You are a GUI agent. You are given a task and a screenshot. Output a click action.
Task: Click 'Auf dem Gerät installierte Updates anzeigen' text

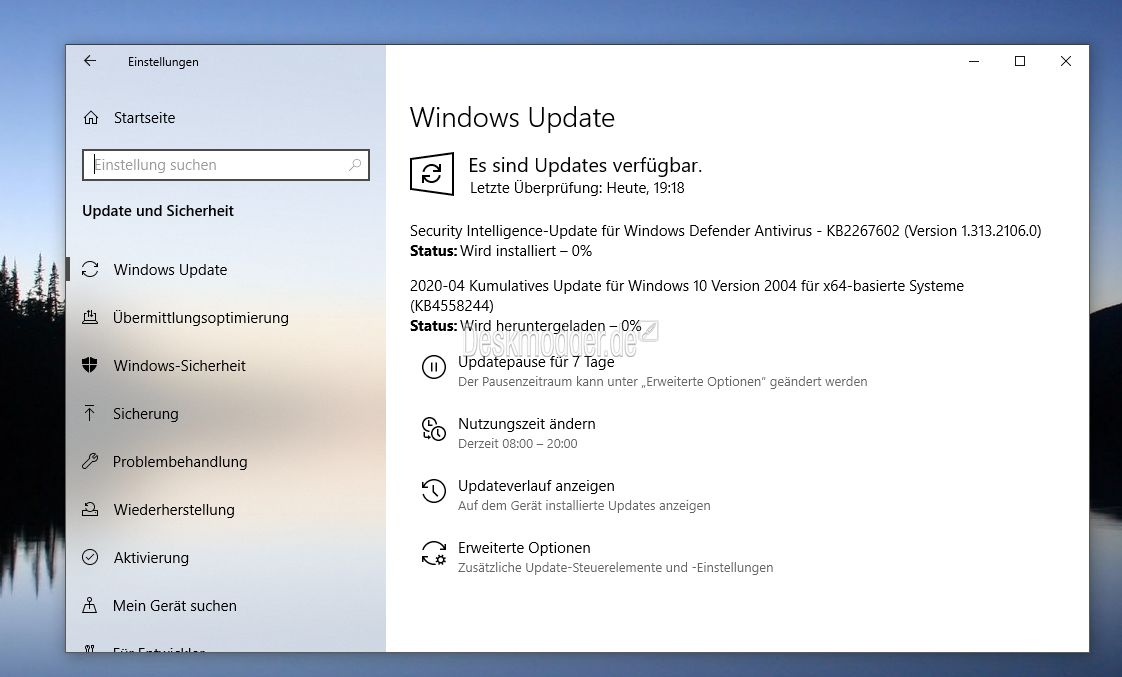[x=584, y=506]
